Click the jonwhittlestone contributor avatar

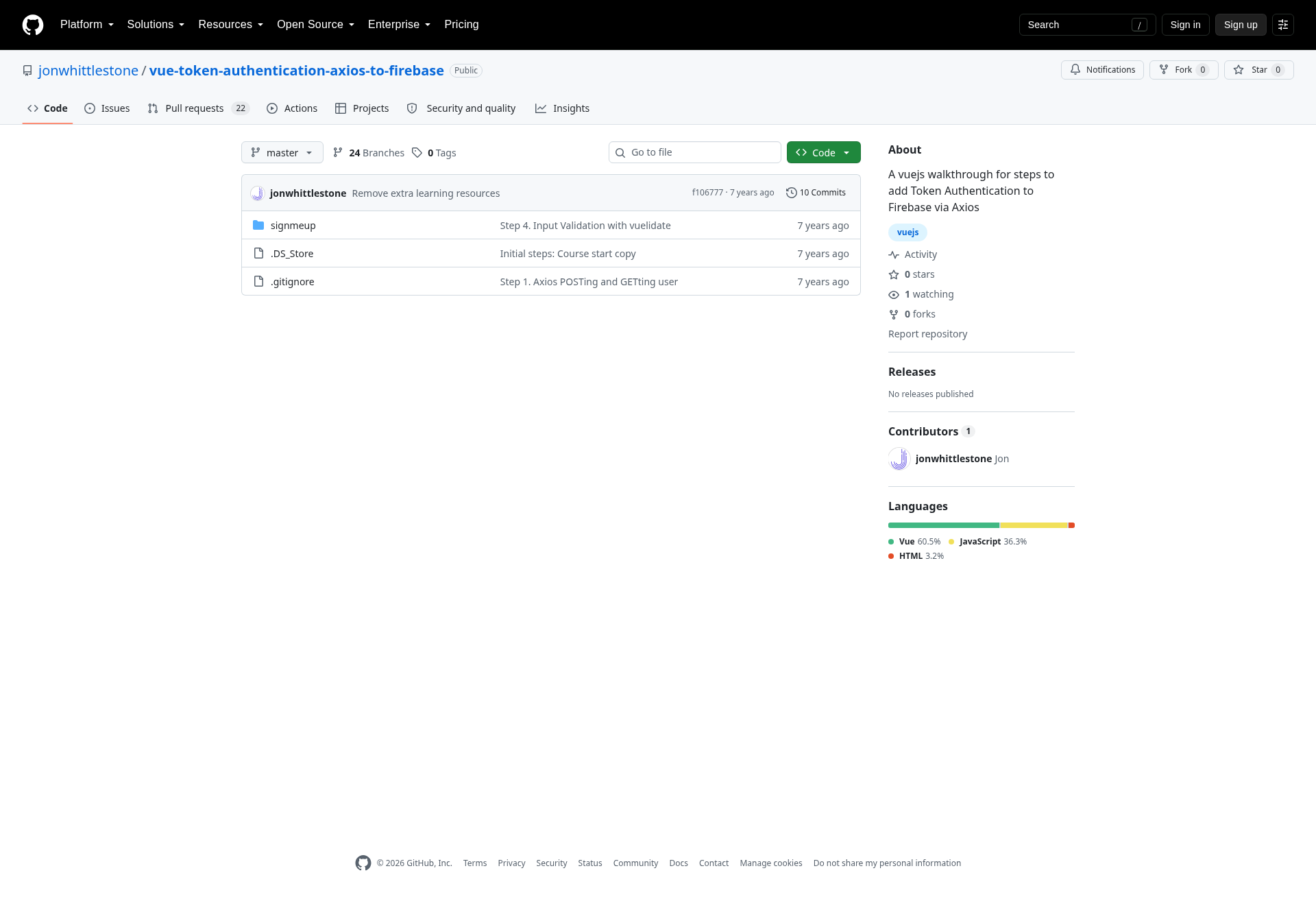(899, 458)
